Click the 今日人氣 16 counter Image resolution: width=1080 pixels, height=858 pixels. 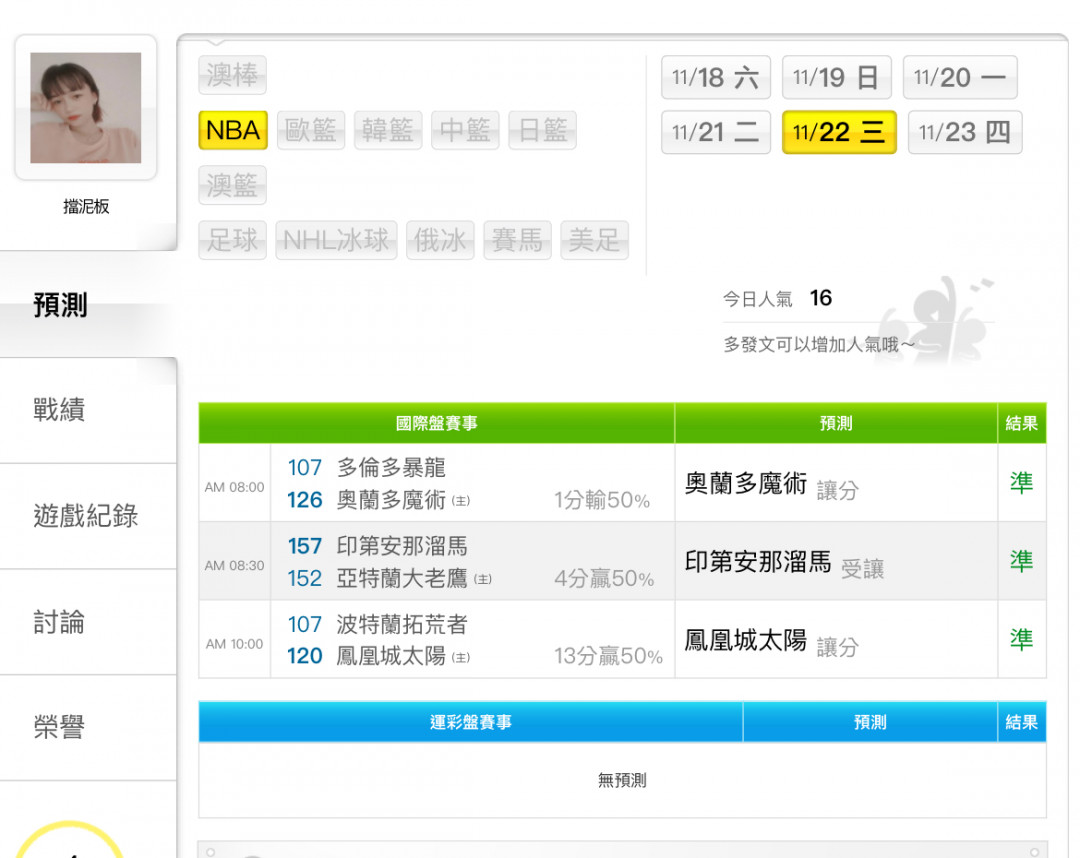[777, 298]
